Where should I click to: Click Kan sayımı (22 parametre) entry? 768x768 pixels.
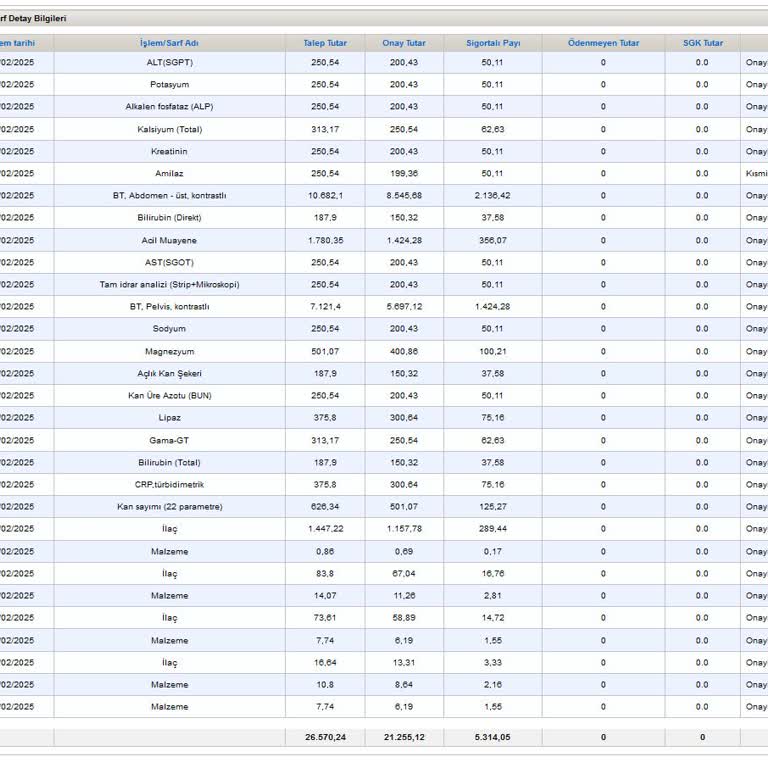click(x=169, y=507)
